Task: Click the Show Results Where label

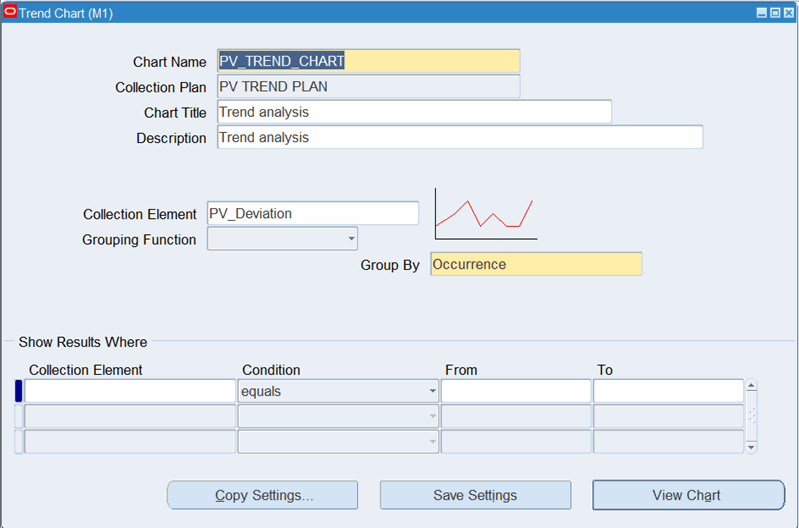Action: pos(83,342)
